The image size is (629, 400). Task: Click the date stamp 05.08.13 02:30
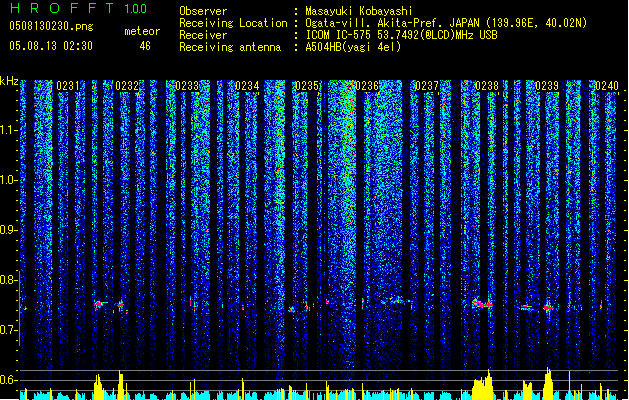tap(51, 45)
